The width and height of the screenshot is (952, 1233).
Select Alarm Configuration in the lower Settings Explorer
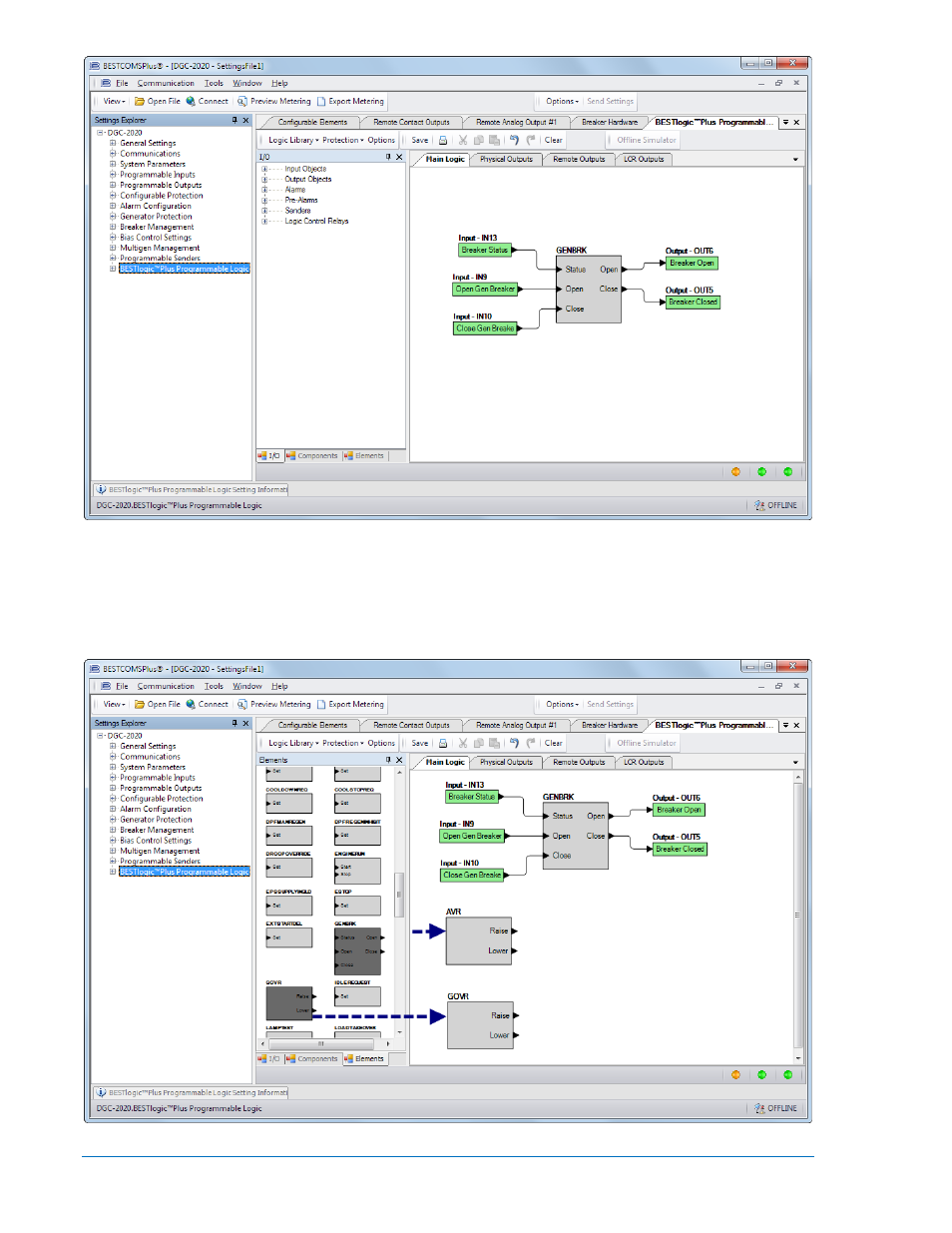156,810
